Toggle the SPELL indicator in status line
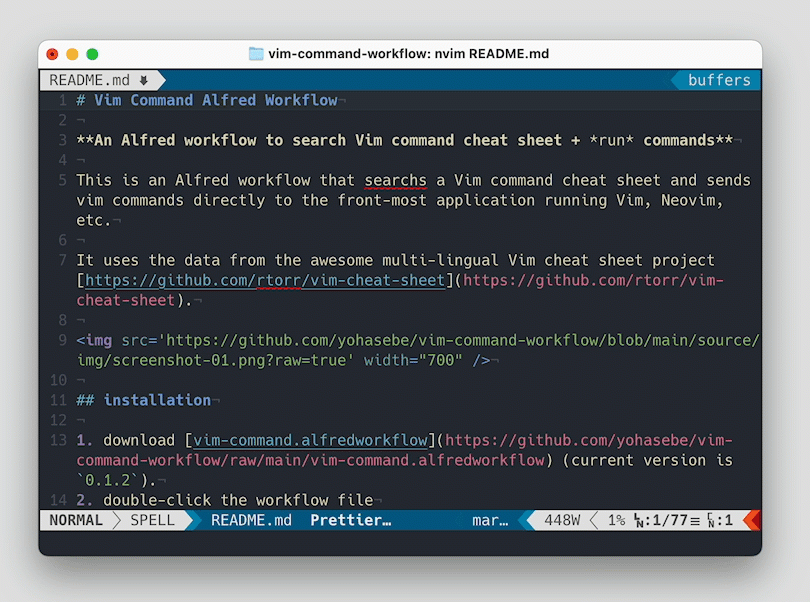Image resolution: width=810 pixels, height=602 pixels. click(x=152, y=520)
